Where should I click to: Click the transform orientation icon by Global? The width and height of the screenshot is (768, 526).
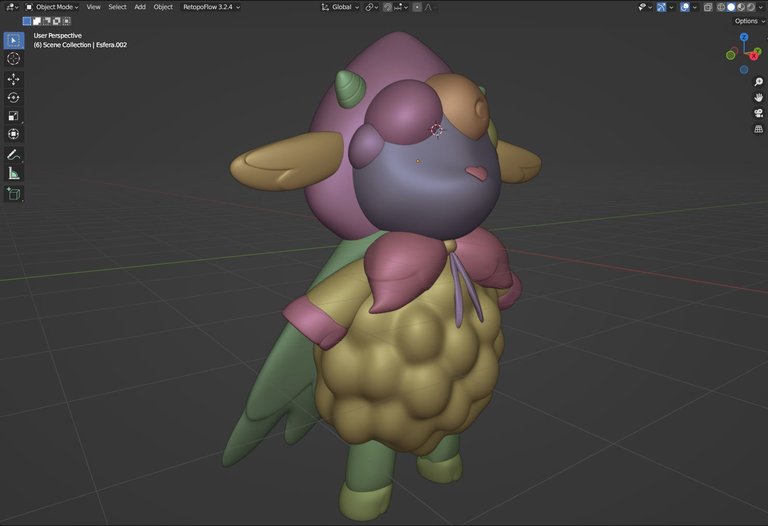[325, 7]
